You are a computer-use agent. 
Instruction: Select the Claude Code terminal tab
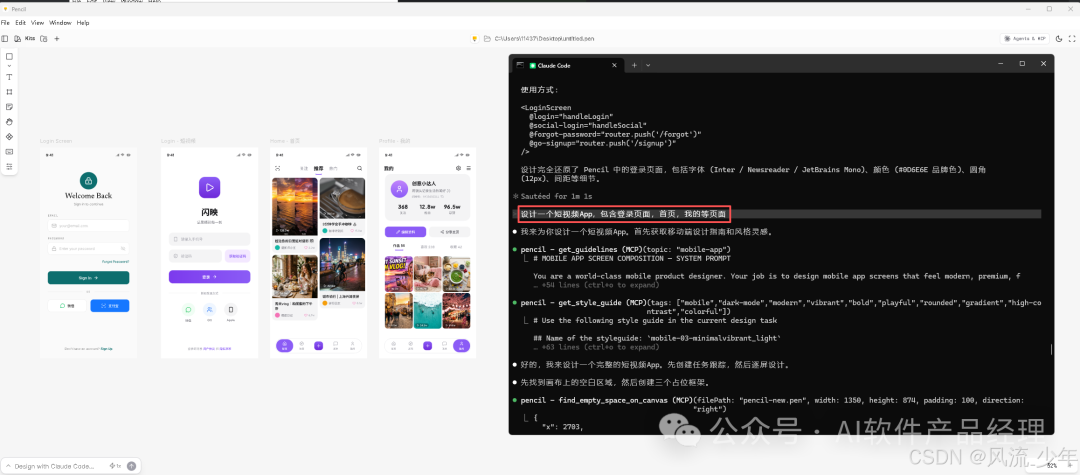[568, 65]
